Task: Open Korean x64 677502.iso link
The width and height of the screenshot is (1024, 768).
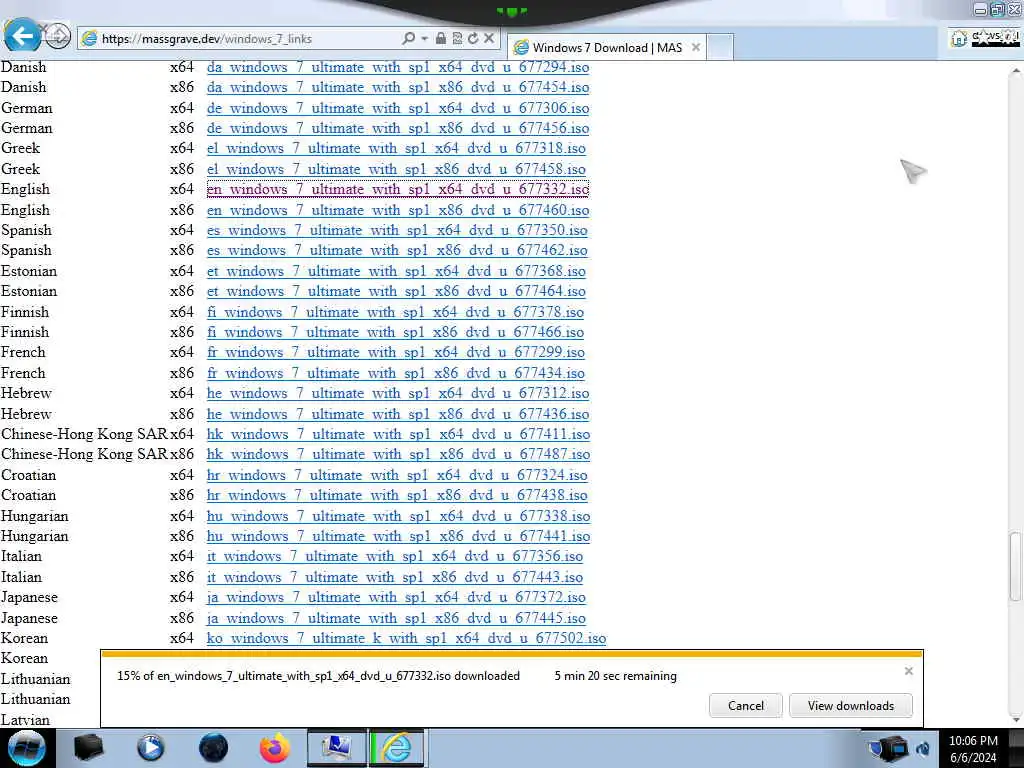Action: 406,639
